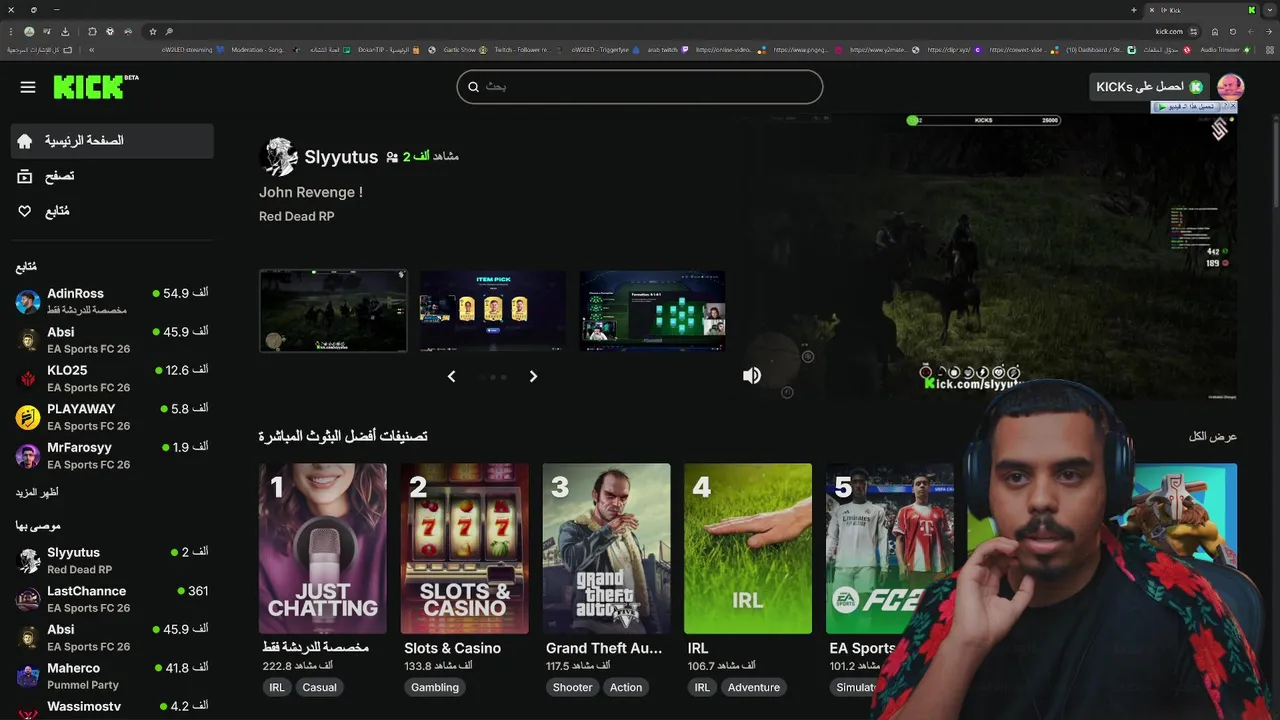Click the احصل على KICKs button
Screen dimensions: 1280x720
pyautogui.click(x=1149, y=87)
